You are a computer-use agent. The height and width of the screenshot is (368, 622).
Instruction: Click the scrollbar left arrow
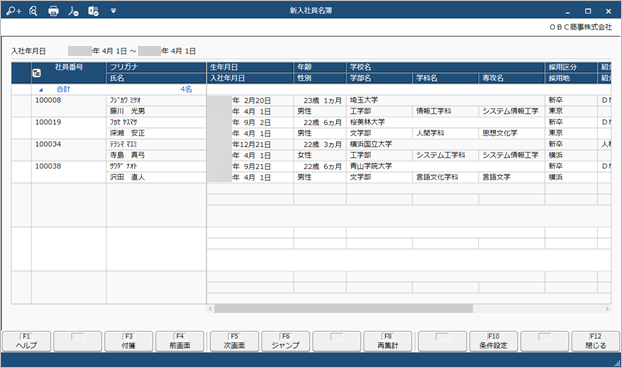[211, 309]
